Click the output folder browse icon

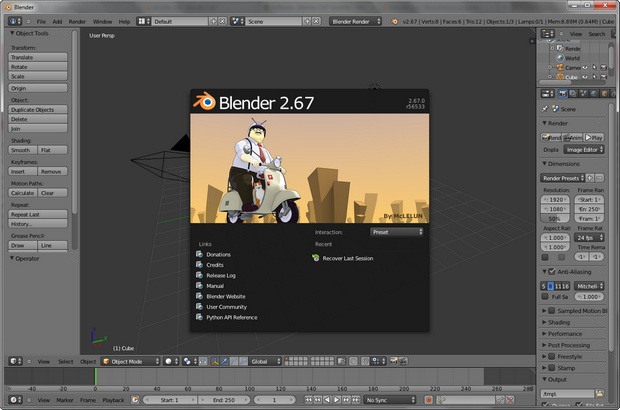[x=600, y=393]
